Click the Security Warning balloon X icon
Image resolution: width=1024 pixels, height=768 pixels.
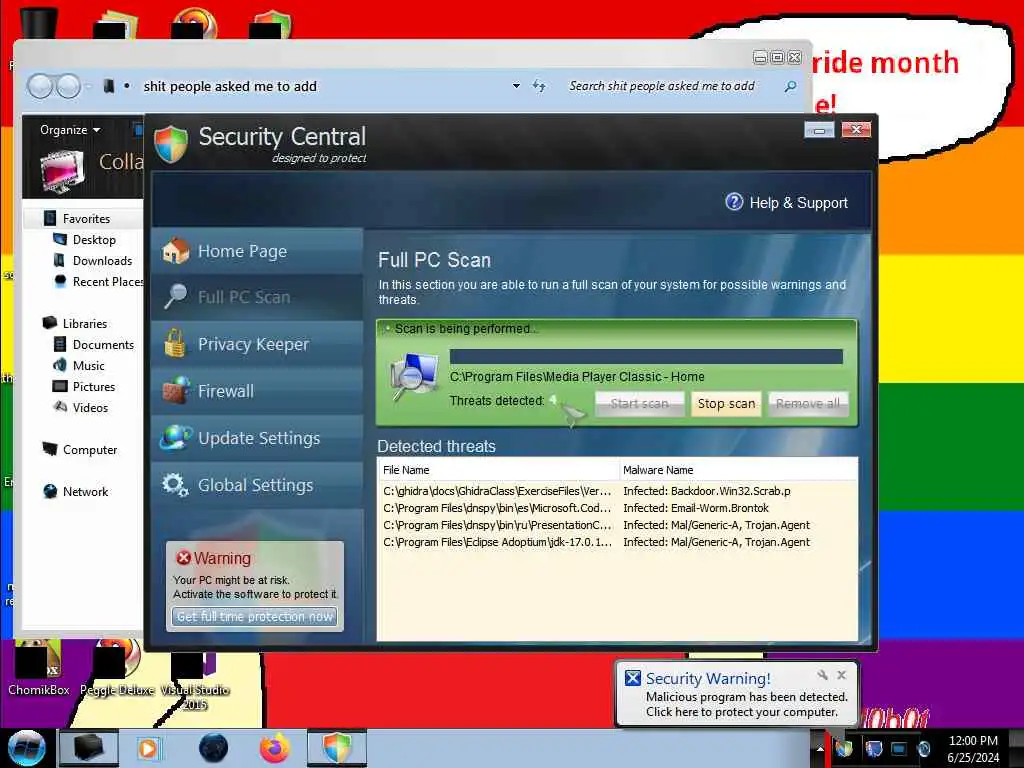[632, 678]
